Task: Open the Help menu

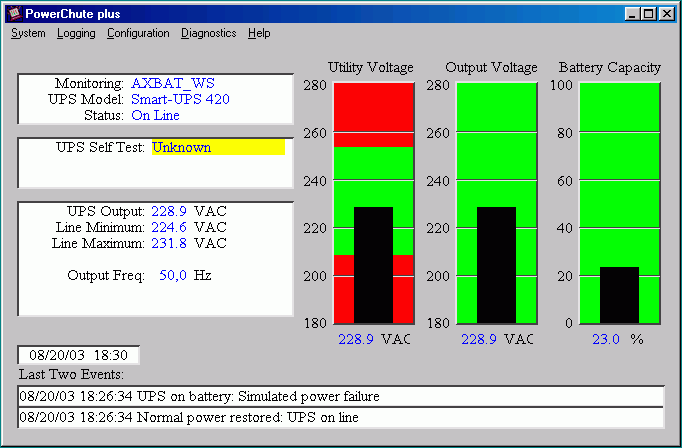Action: pos(259,33)
